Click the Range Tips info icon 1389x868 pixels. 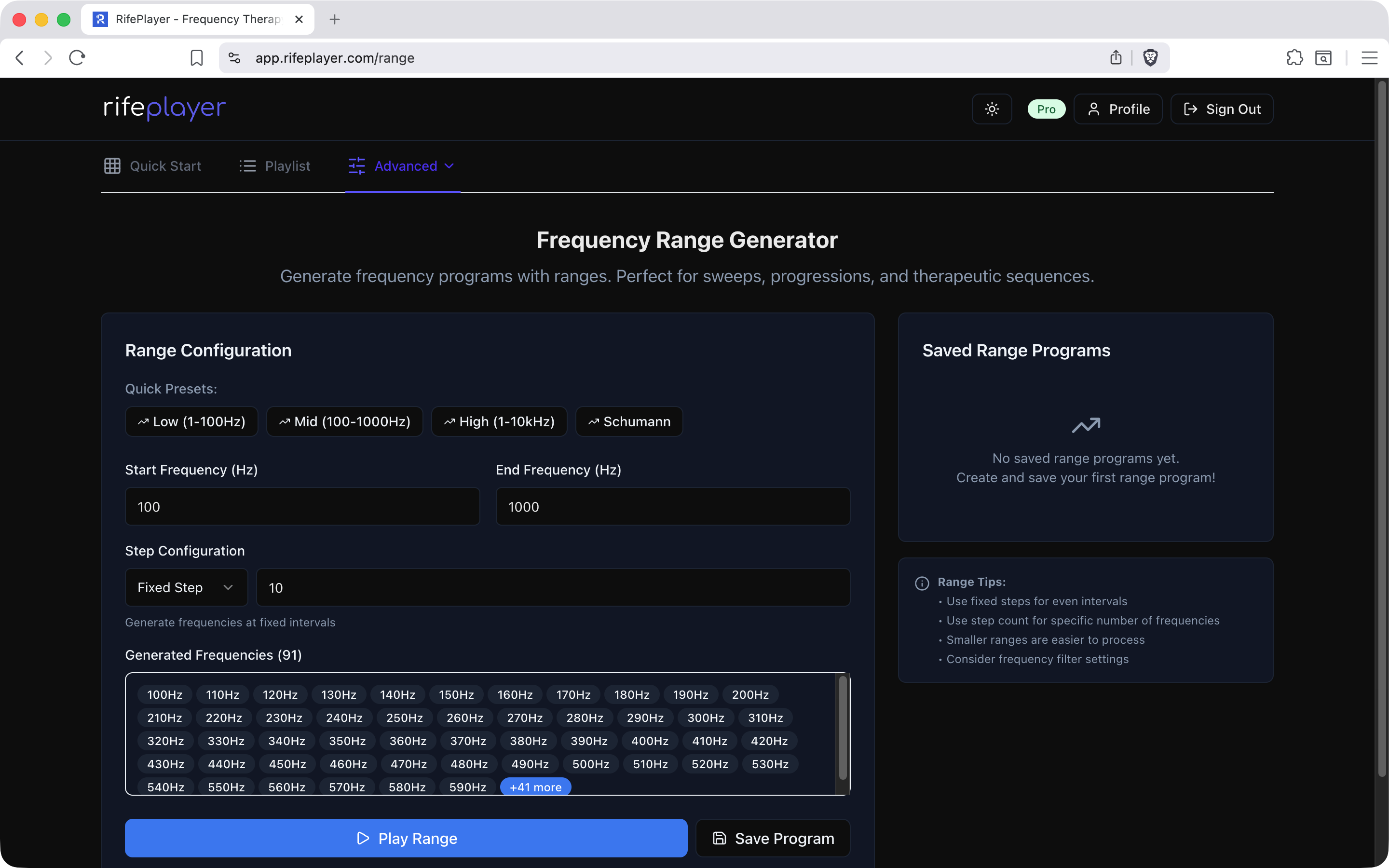point(922,583)
